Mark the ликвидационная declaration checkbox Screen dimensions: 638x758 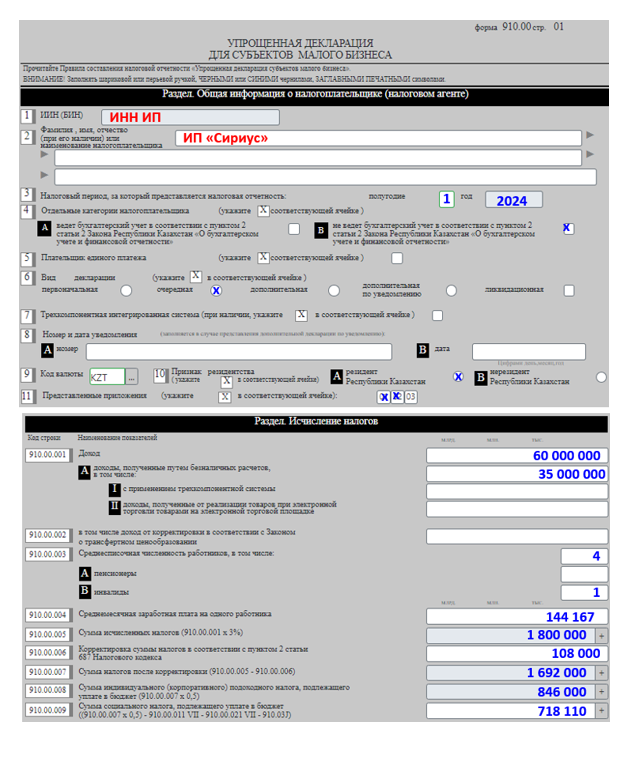click(x=569, y=290)
